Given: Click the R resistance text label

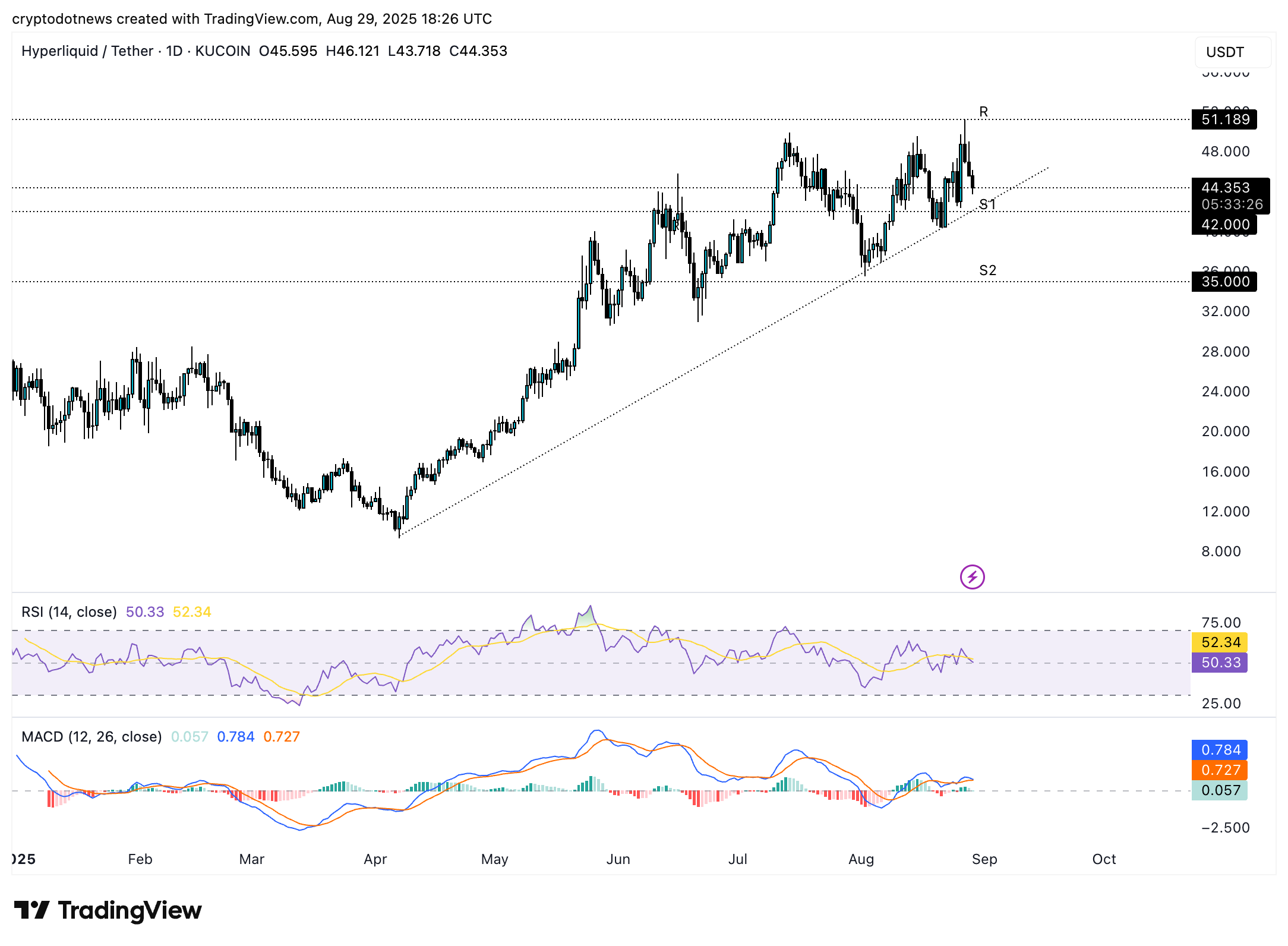Looking at the screenshot, I should click(x=983, y=112).
